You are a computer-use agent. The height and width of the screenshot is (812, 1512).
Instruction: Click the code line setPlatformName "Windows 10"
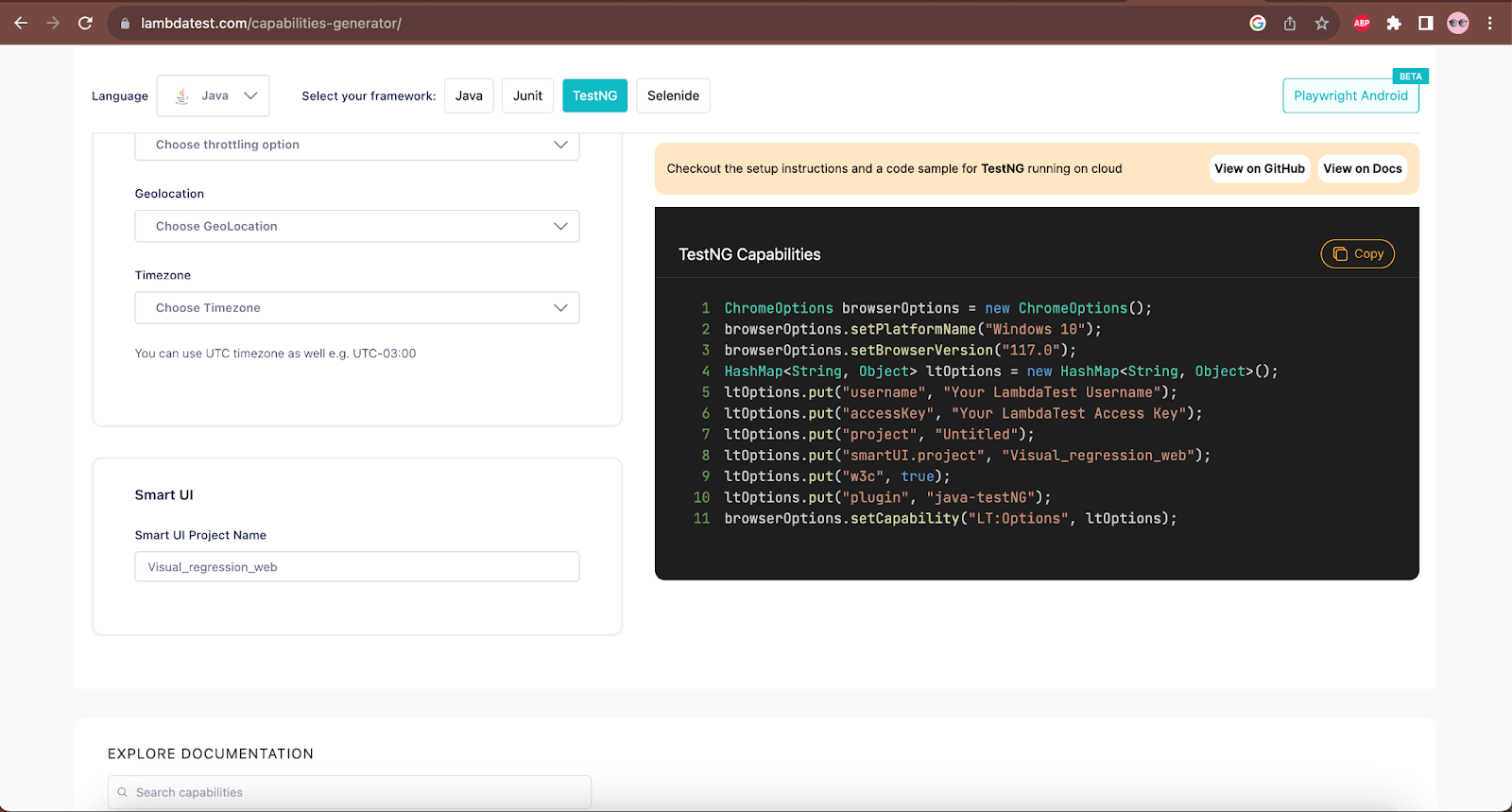click(913, 329)
